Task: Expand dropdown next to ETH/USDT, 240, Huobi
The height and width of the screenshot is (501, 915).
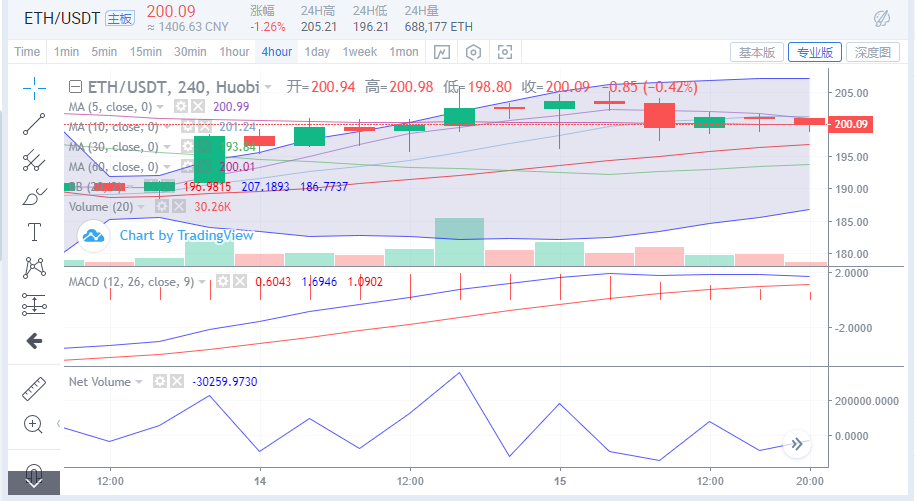Action: coord(268,87)
